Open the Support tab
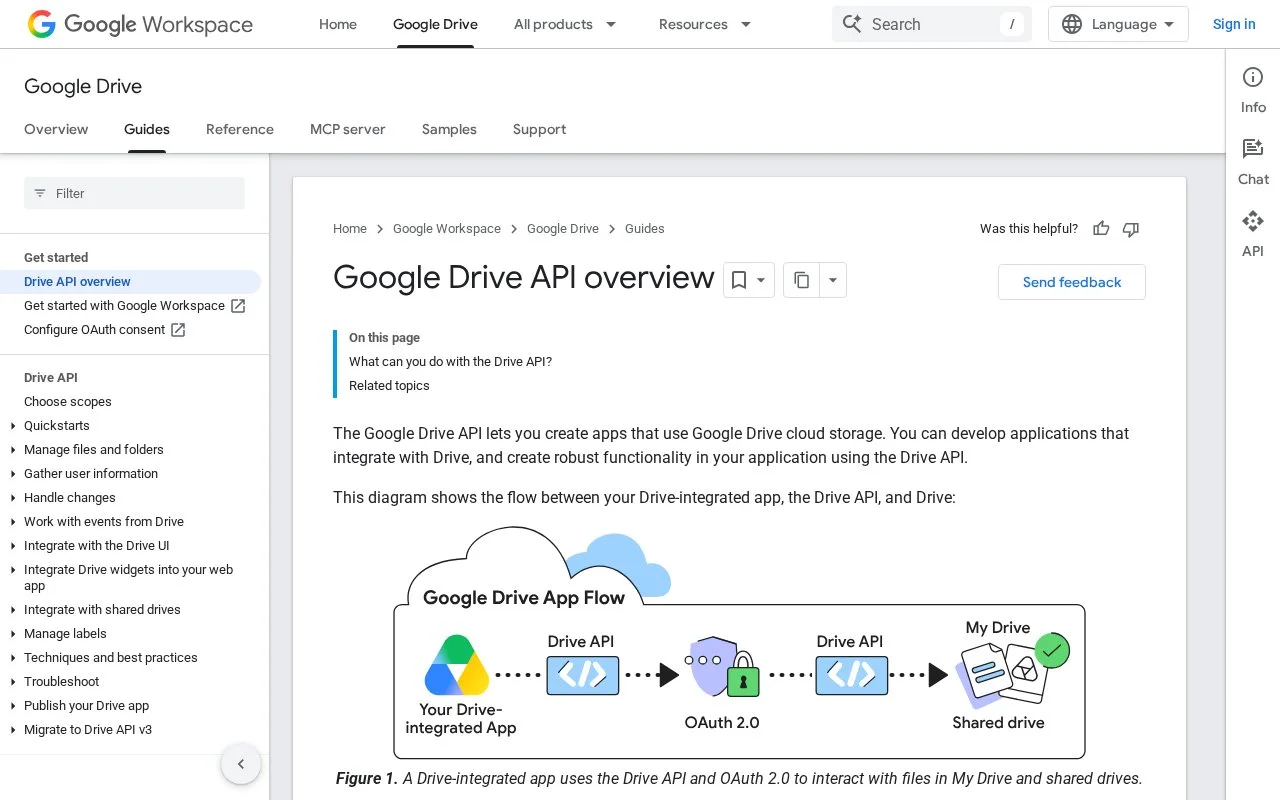This screenshot has height=800, width=1280. pos(539,129)
